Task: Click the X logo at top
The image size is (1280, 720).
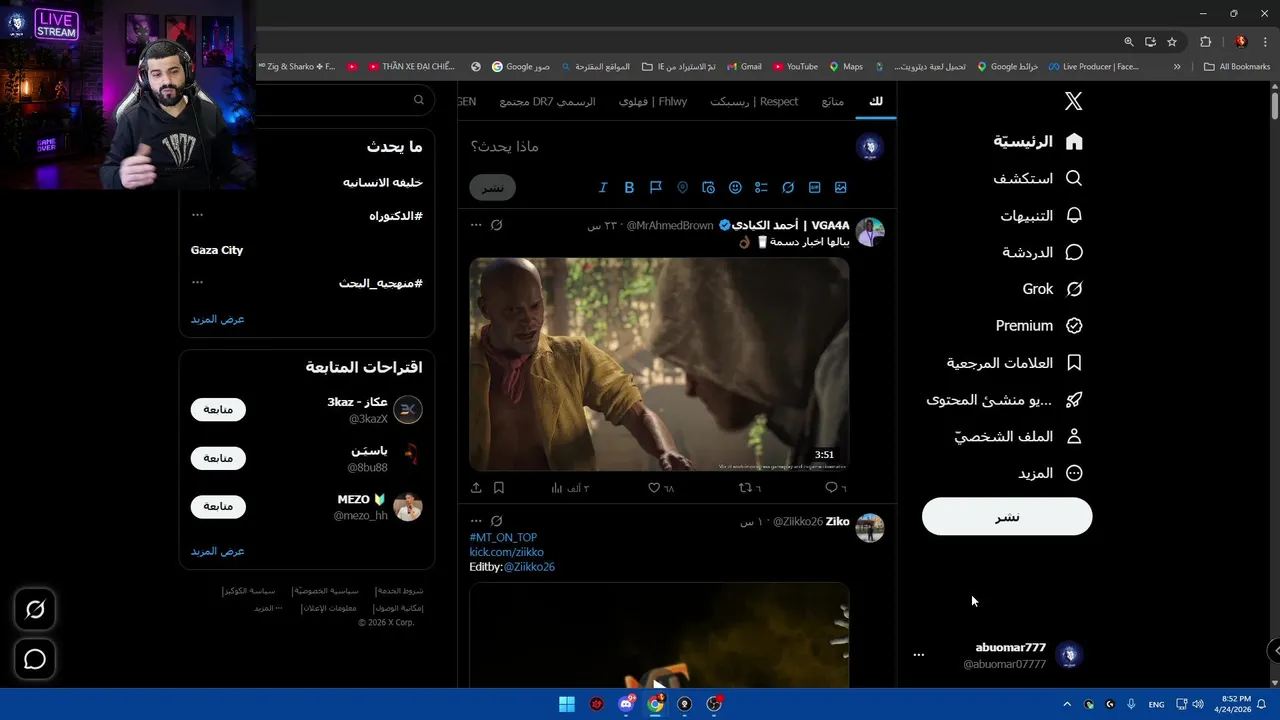Action: [x=1073, y=101]
